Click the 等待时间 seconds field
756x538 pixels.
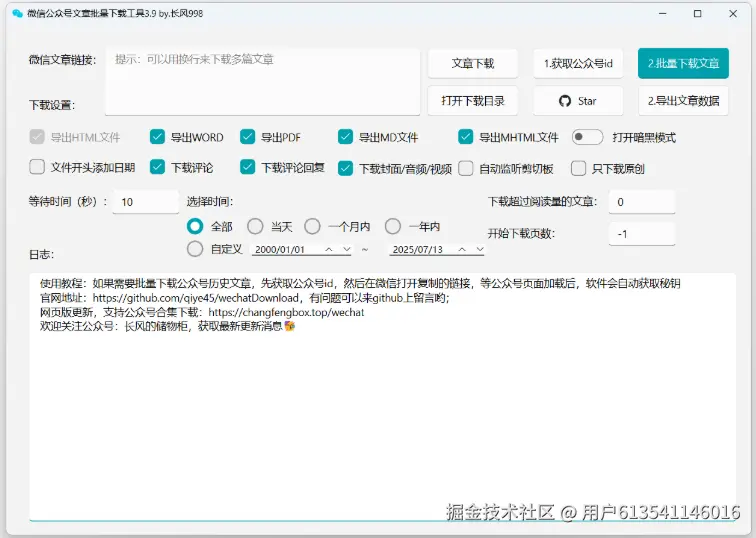[145, 202]
